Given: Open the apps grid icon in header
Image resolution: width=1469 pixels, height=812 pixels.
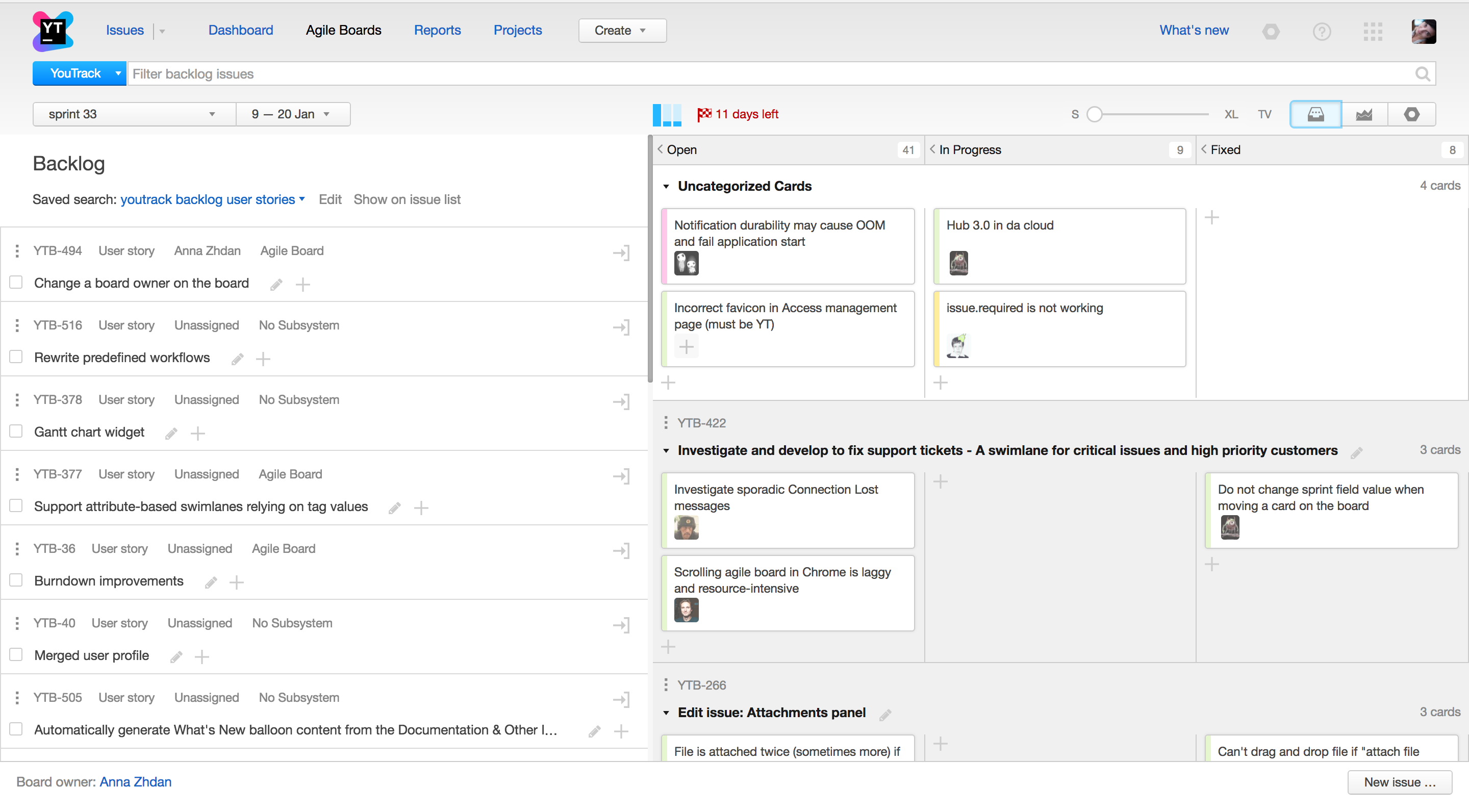Looking at the screenshot, I should pos(1373,31).
